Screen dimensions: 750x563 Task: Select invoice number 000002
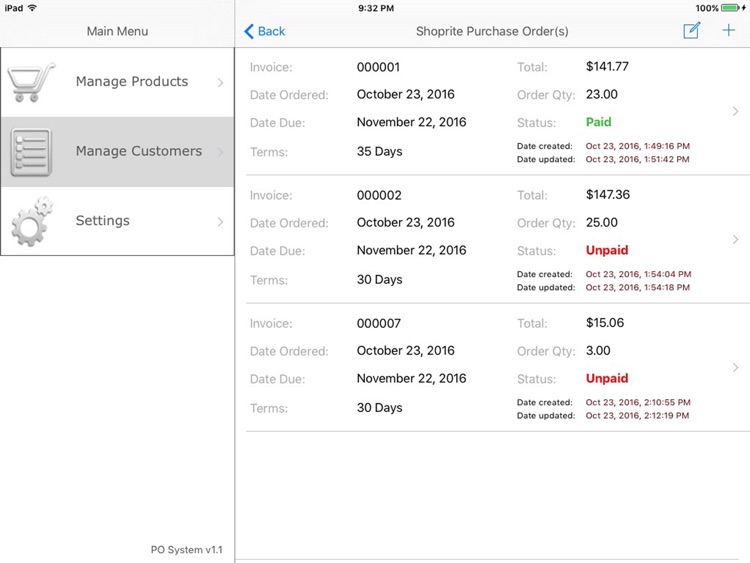tap(379, 195)
